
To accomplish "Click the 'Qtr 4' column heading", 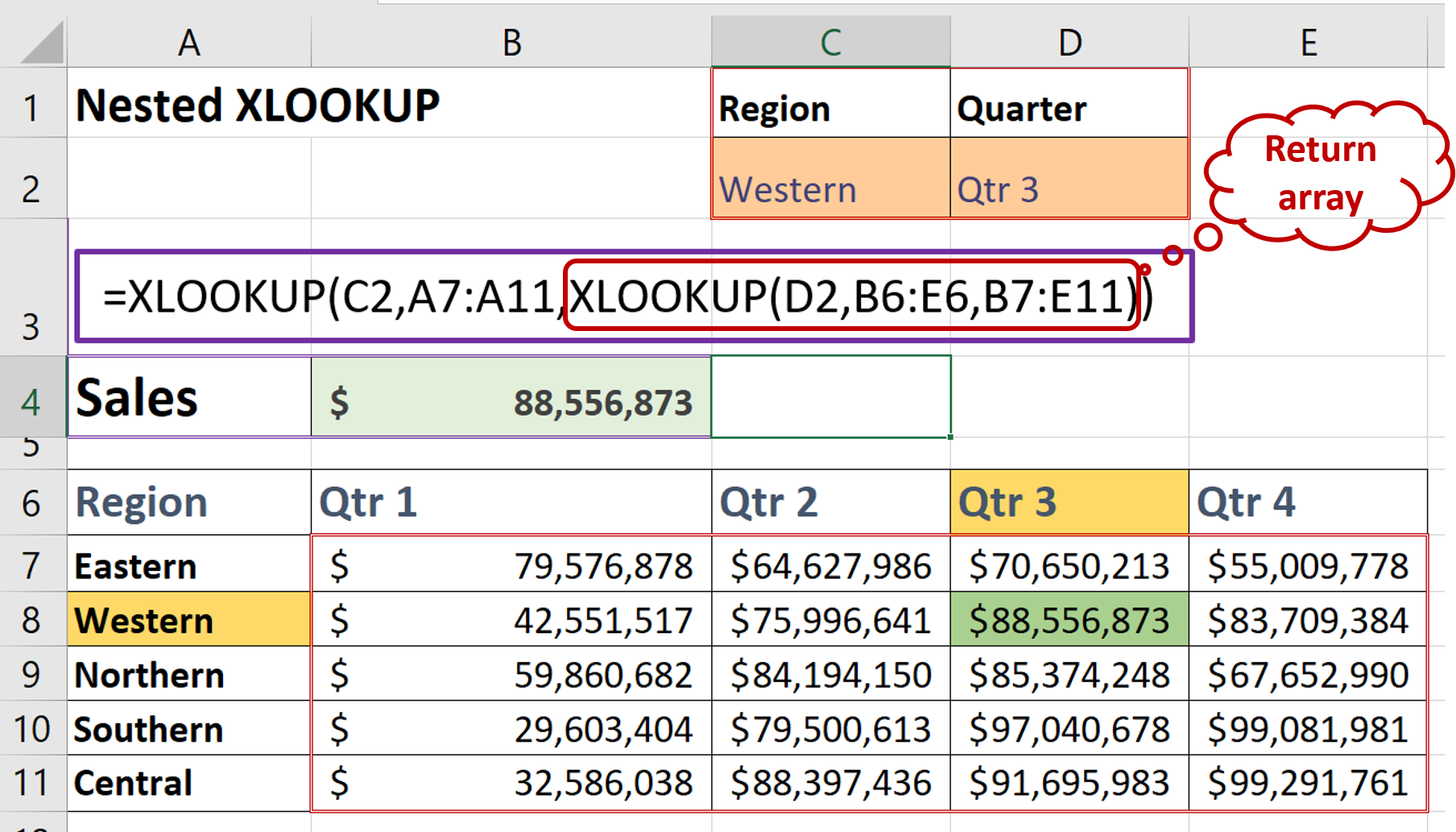I will point(1308,503).
